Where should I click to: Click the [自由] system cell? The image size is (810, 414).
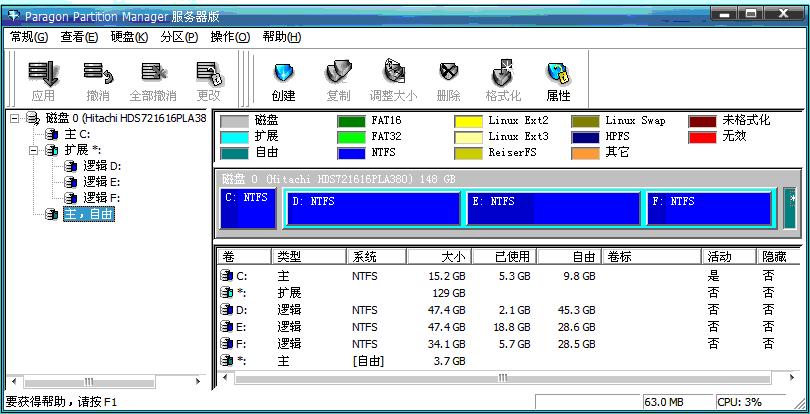click(368, 361)
